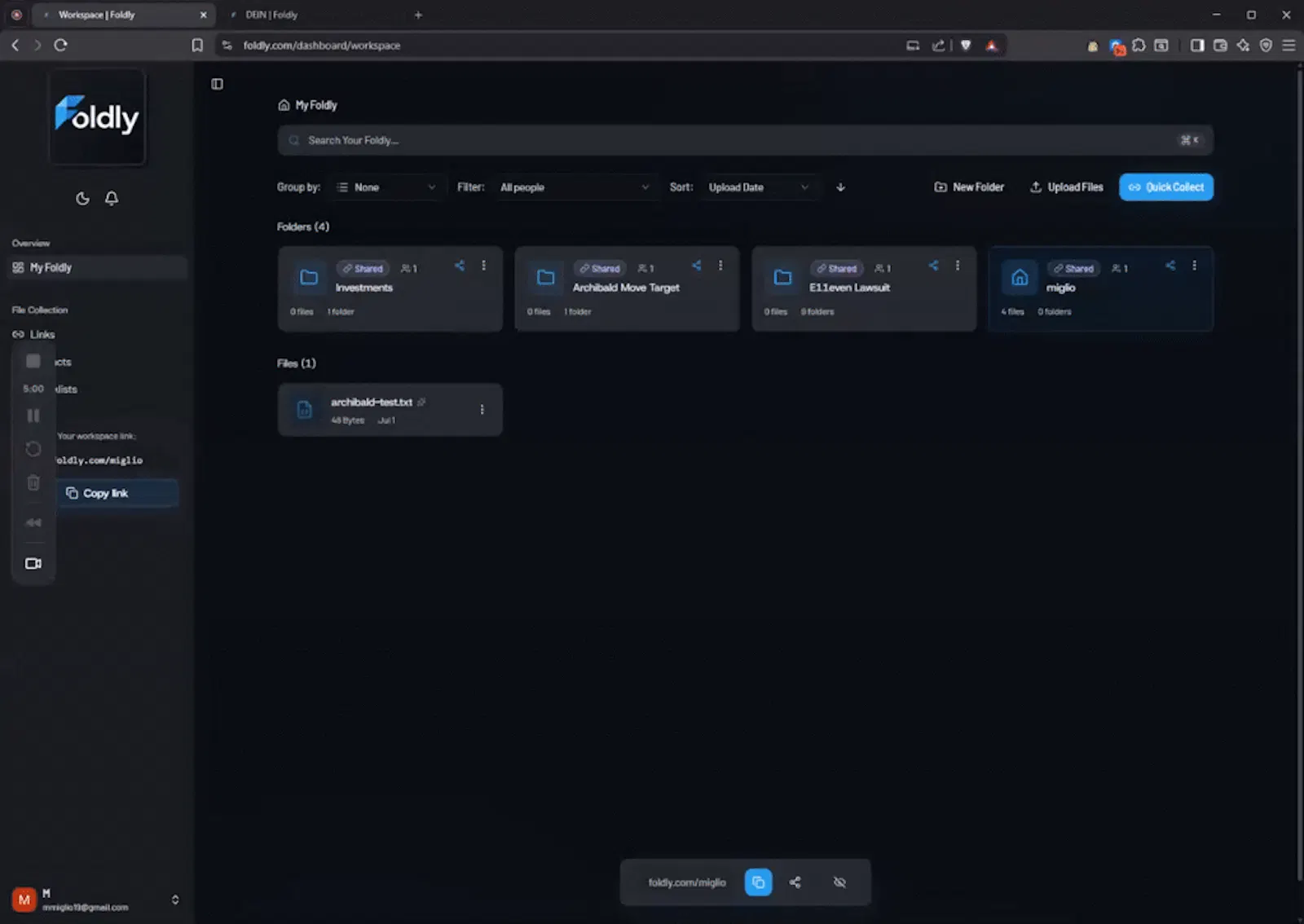Focus the Search Your Foldly field

745,140
